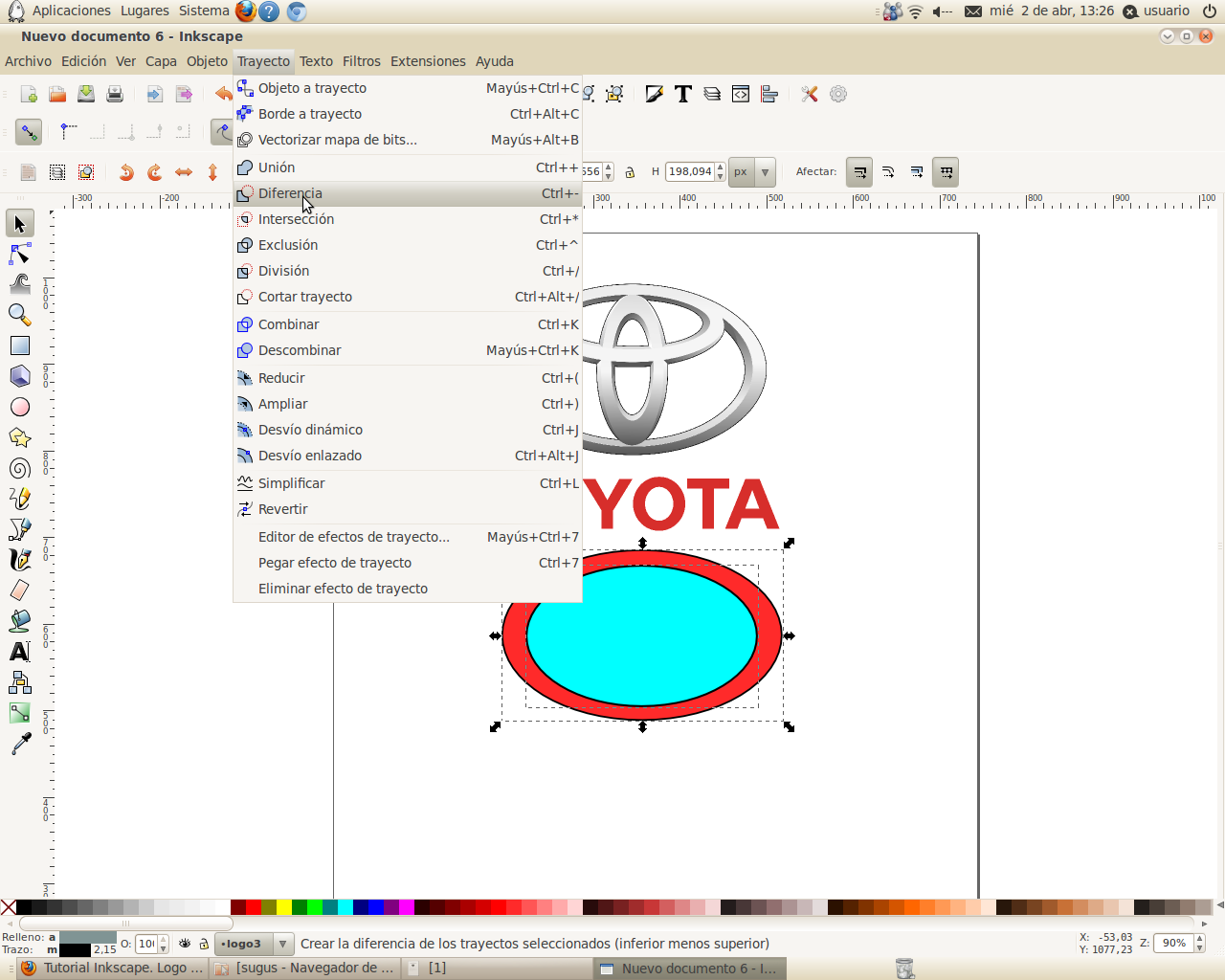Open the fill and stroke dialog icon

pos(655,94)
